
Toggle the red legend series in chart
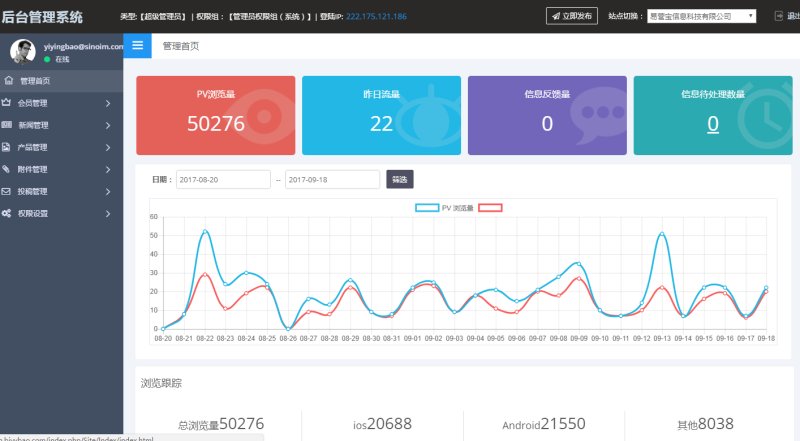point(490,208)
